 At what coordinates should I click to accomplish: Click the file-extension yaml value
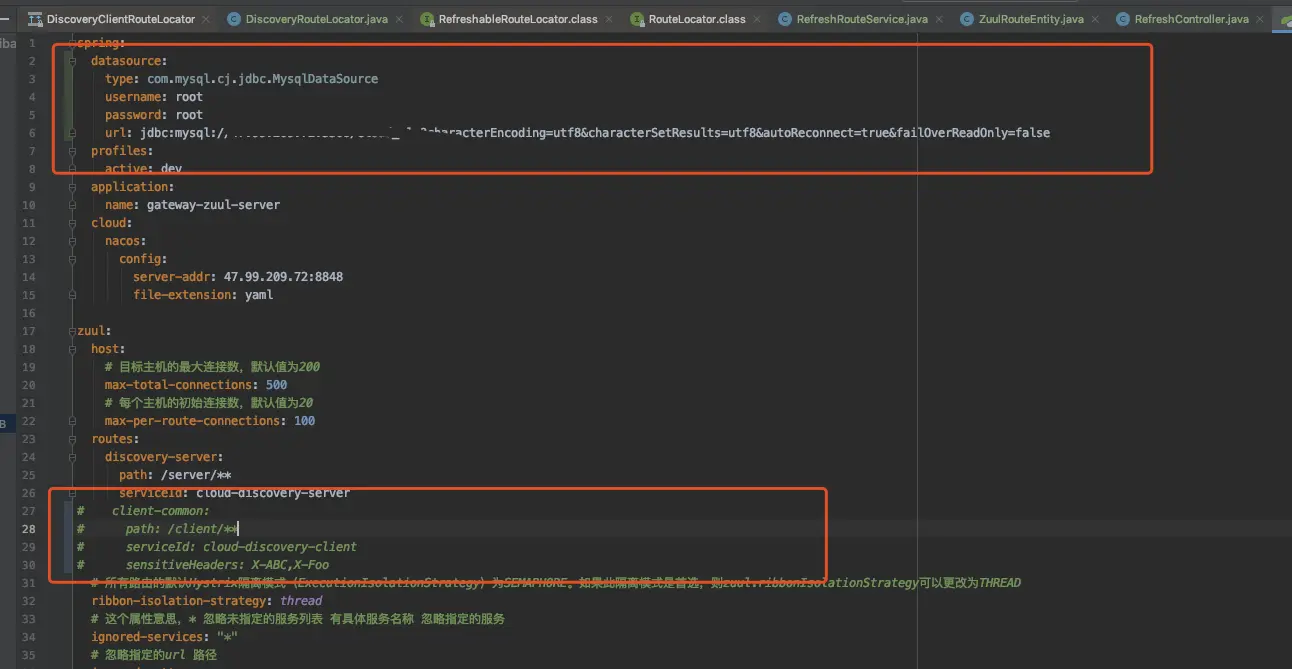click(259, 295)
